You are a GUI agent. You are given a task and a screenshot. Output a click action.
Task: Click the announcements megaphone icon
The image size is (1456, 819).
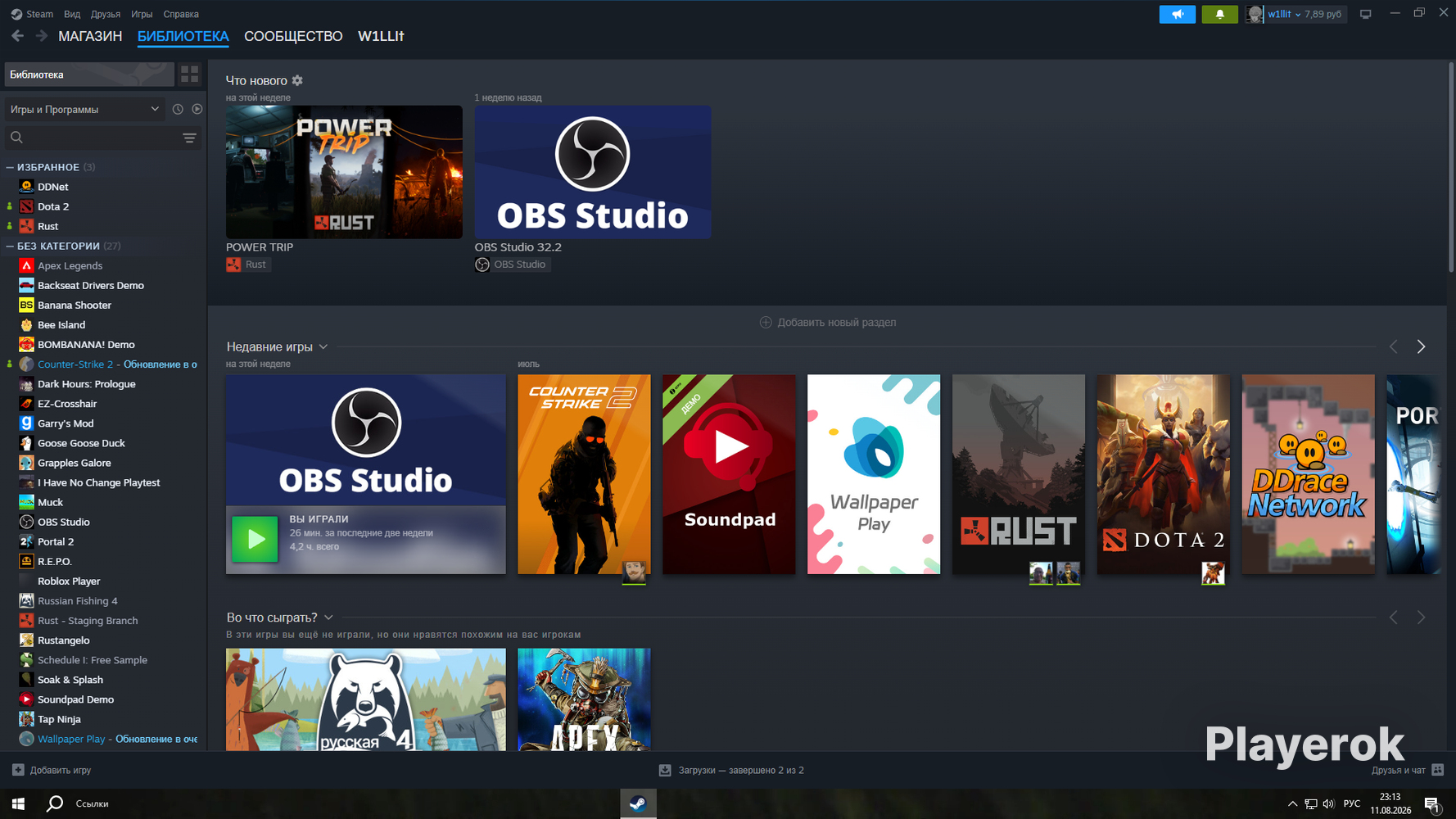click(x=1177, y=14)
